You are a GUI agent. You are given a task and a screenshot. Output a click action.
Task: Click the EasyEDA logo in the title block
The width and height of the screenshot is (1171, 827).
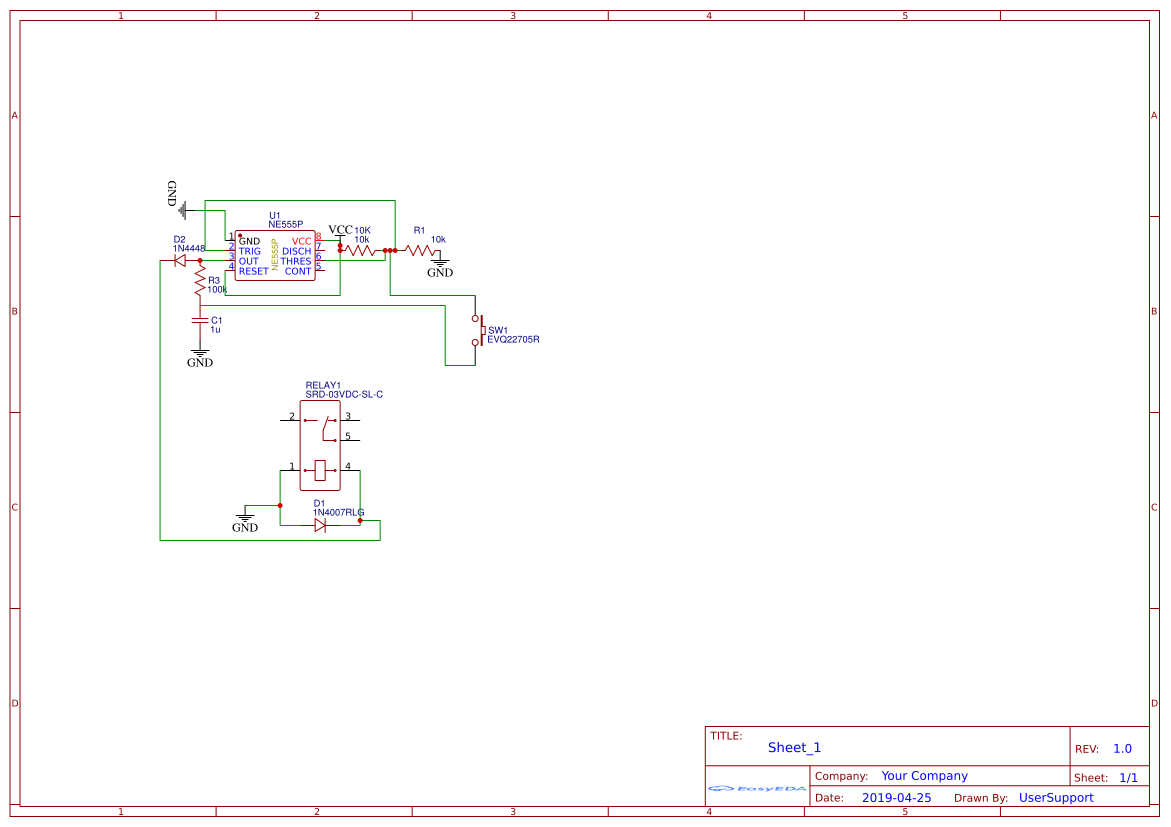[757, 788]
